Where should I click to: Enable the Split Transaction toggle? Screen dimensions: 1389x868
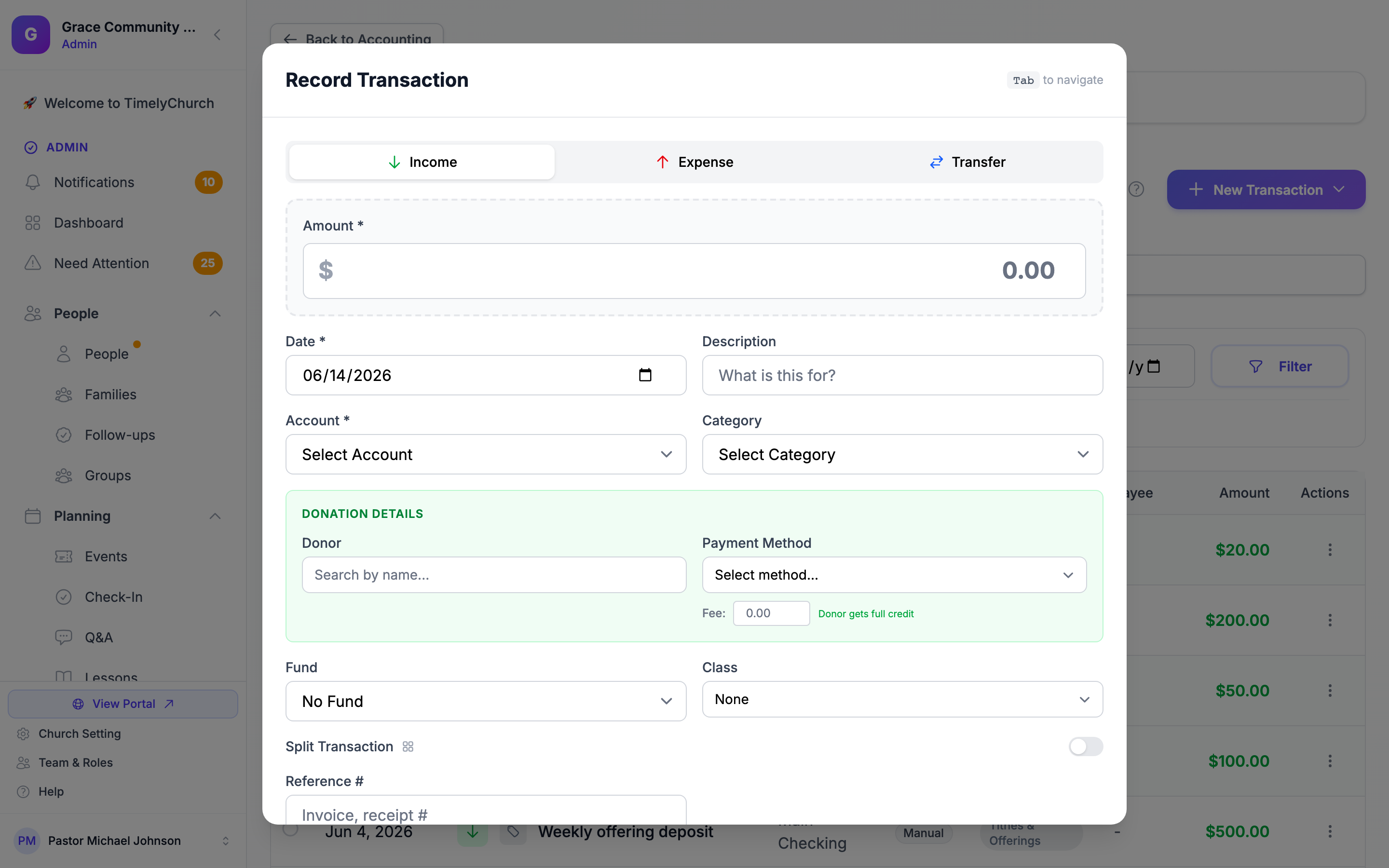[1085, 746]
